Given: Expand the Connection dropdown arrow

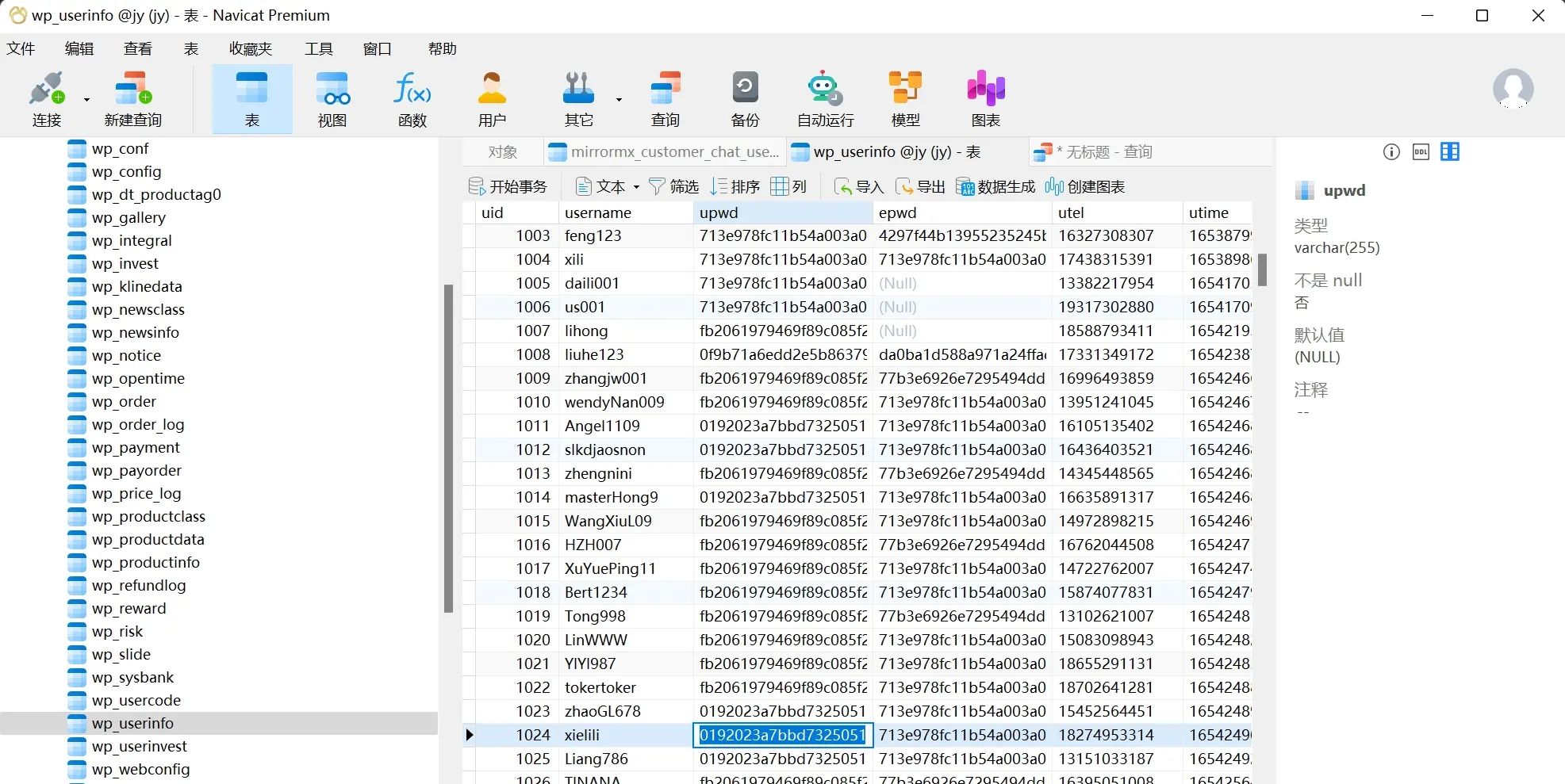Looking at the screenshot, I should [x=86, y=100].
